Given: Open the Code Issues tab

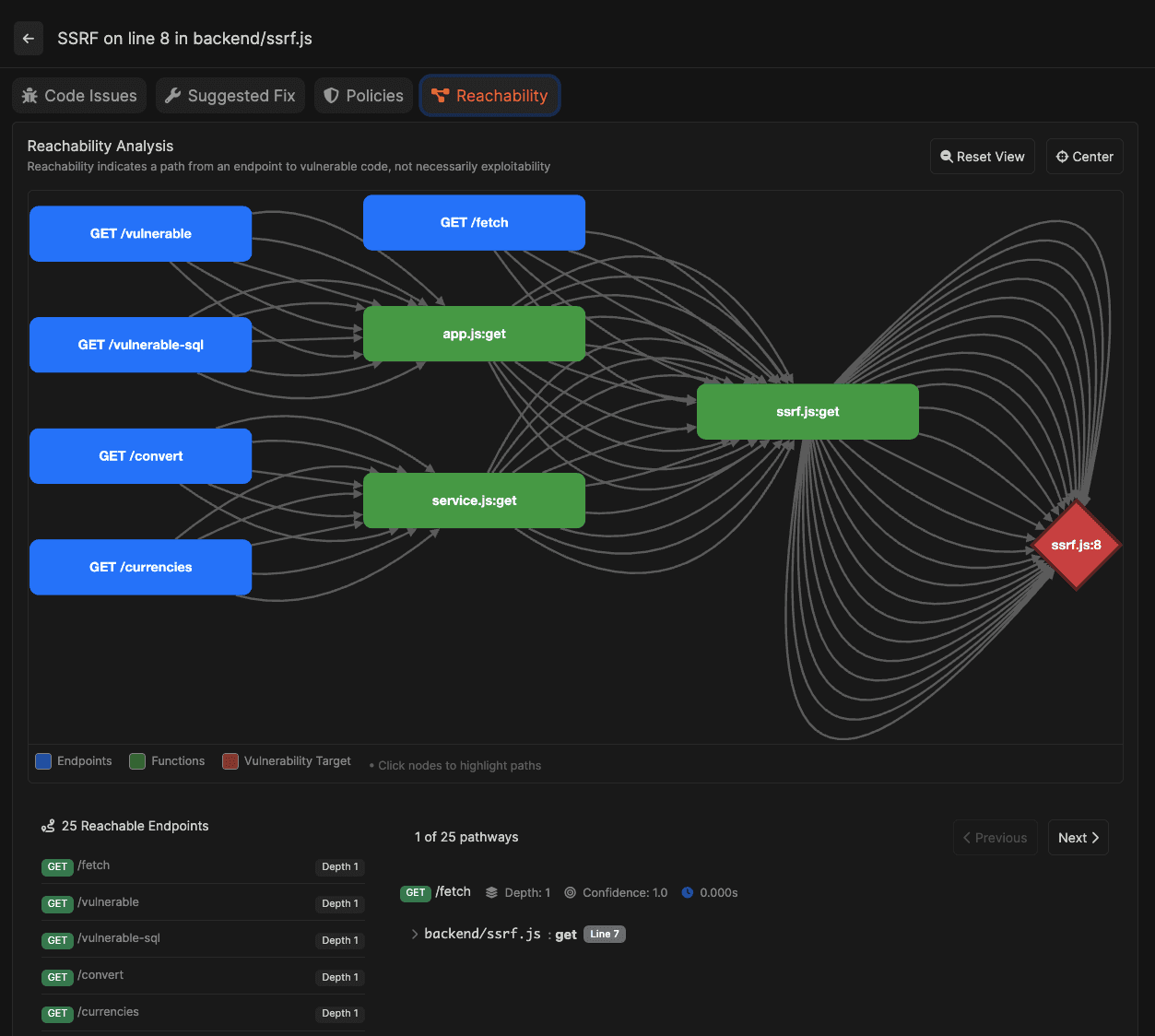Looking at the screenshot, I should pyautogui.click(x=79, y=96).
